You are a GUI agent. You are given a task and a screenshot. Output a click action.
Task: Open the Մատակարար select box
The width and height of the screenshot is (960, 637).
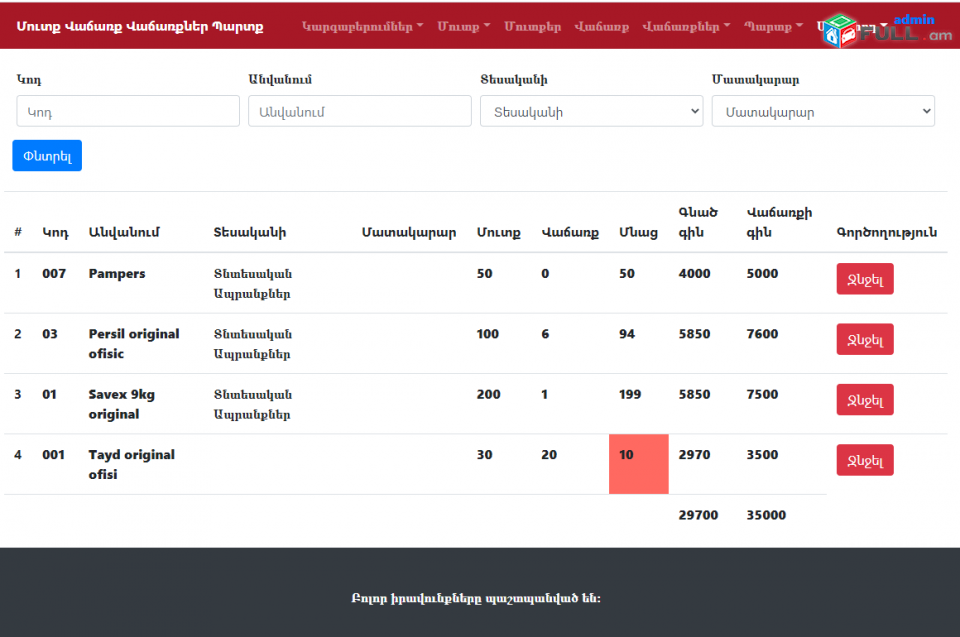click(823, 111)
